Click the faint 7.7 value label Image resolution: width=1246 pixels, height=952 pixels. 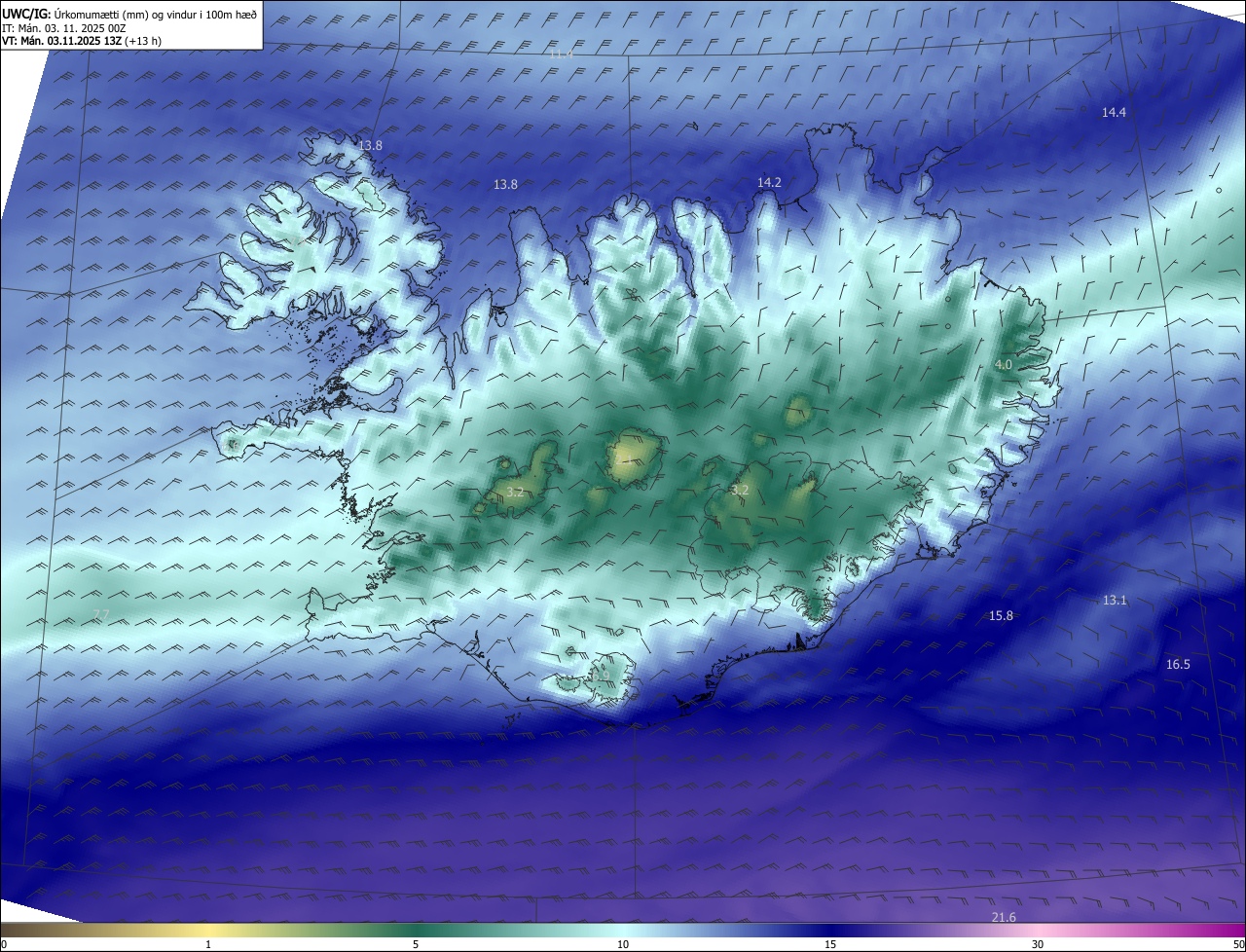pos(101,613)
